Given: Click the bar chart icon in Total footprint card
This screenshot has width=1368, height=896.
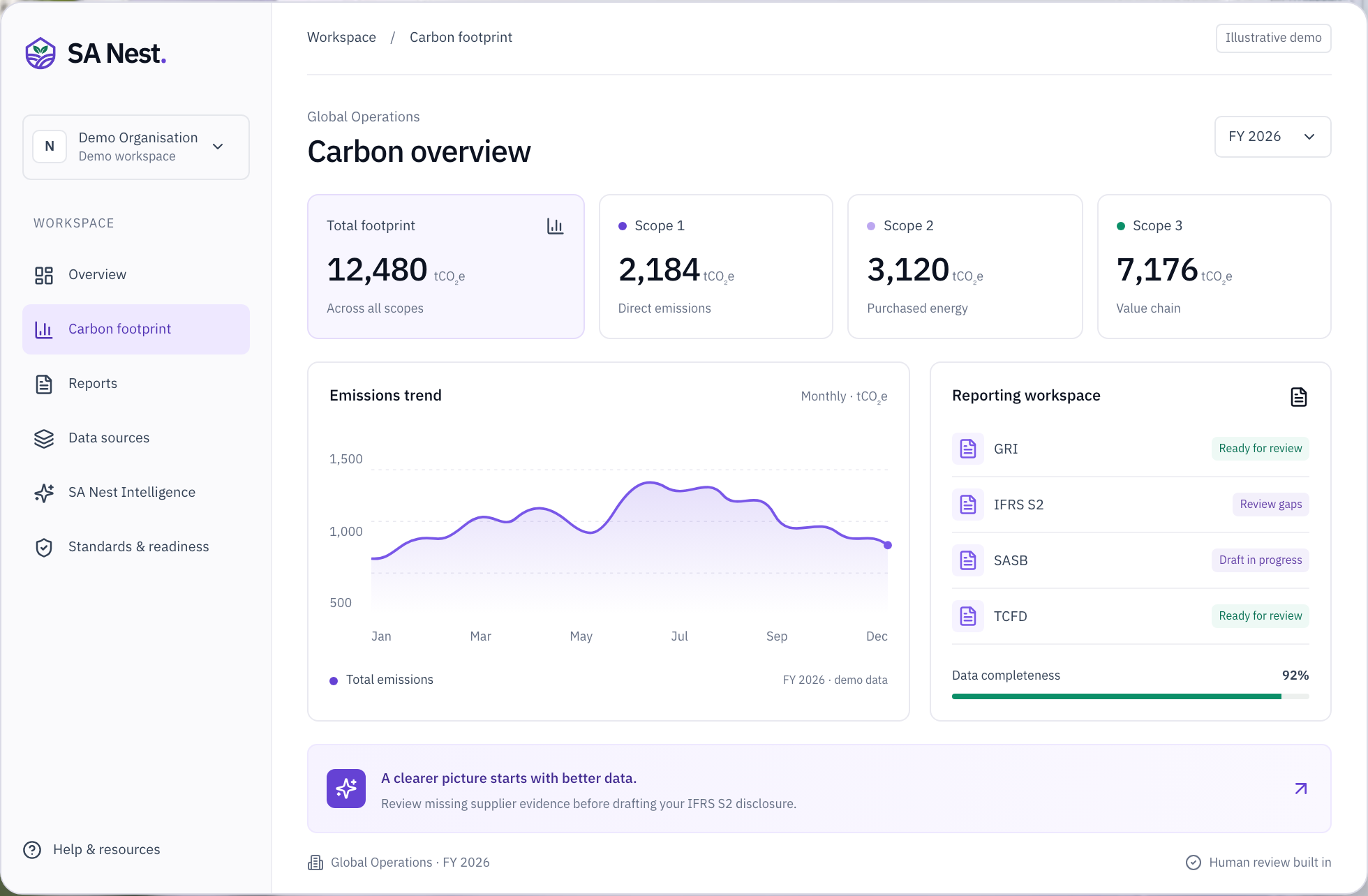Looking at the screenshot, I should 555,226.
